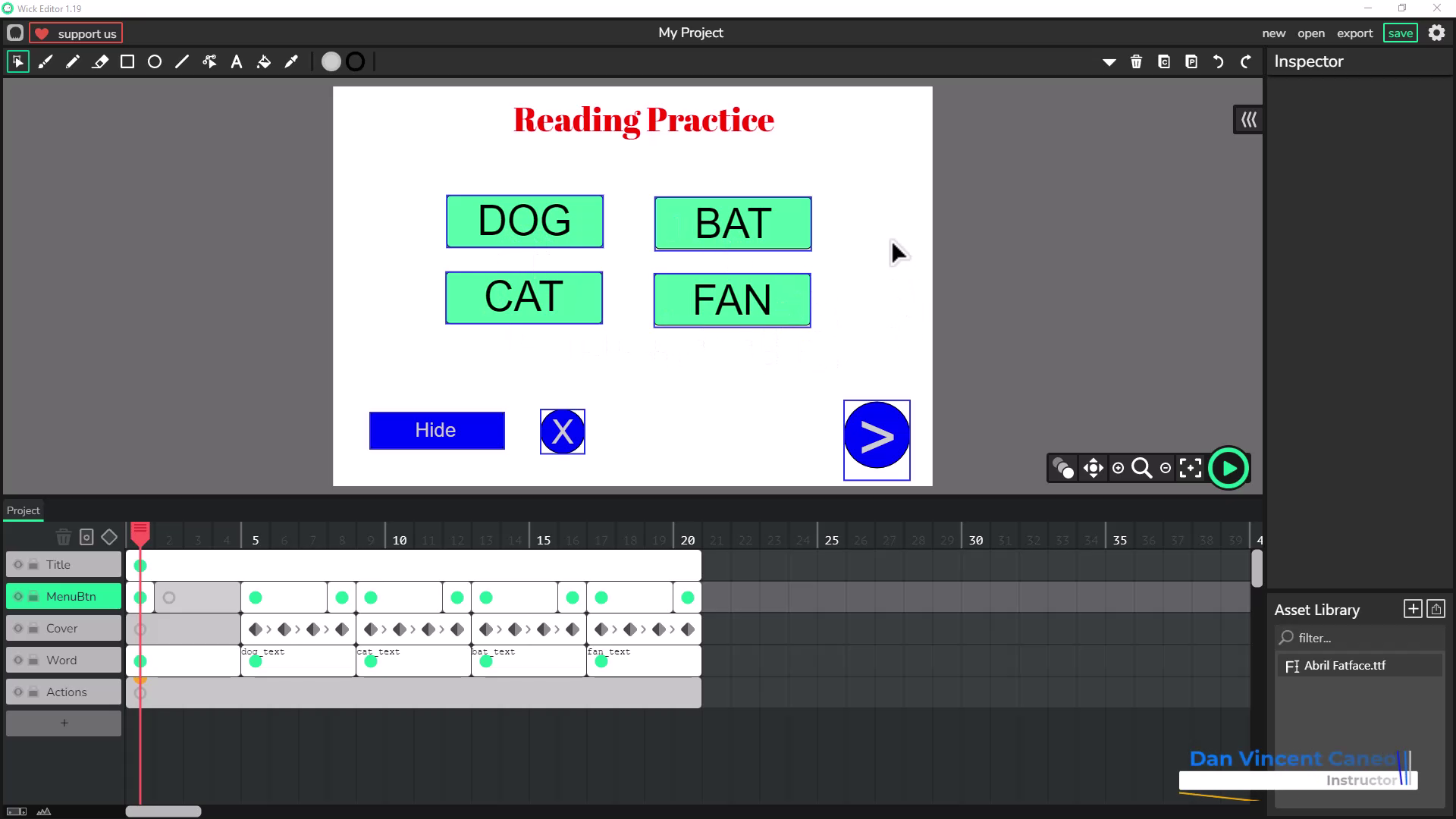
Task: Open the export menu
Action: [x=1354, y=33]
